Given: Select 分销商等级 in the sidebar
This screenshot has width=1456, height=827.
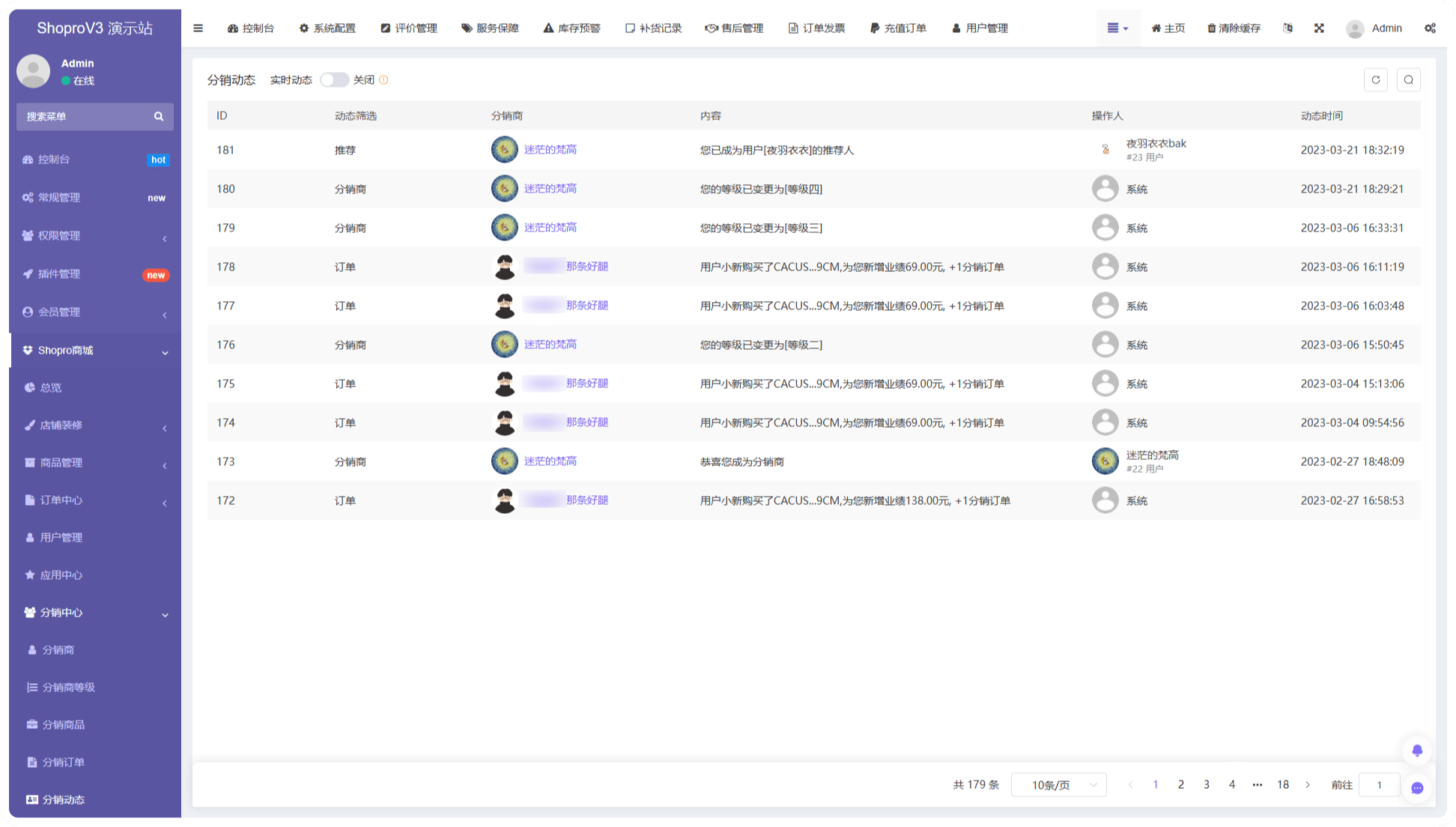Looking at the screenshot, I should click(68, 688).
